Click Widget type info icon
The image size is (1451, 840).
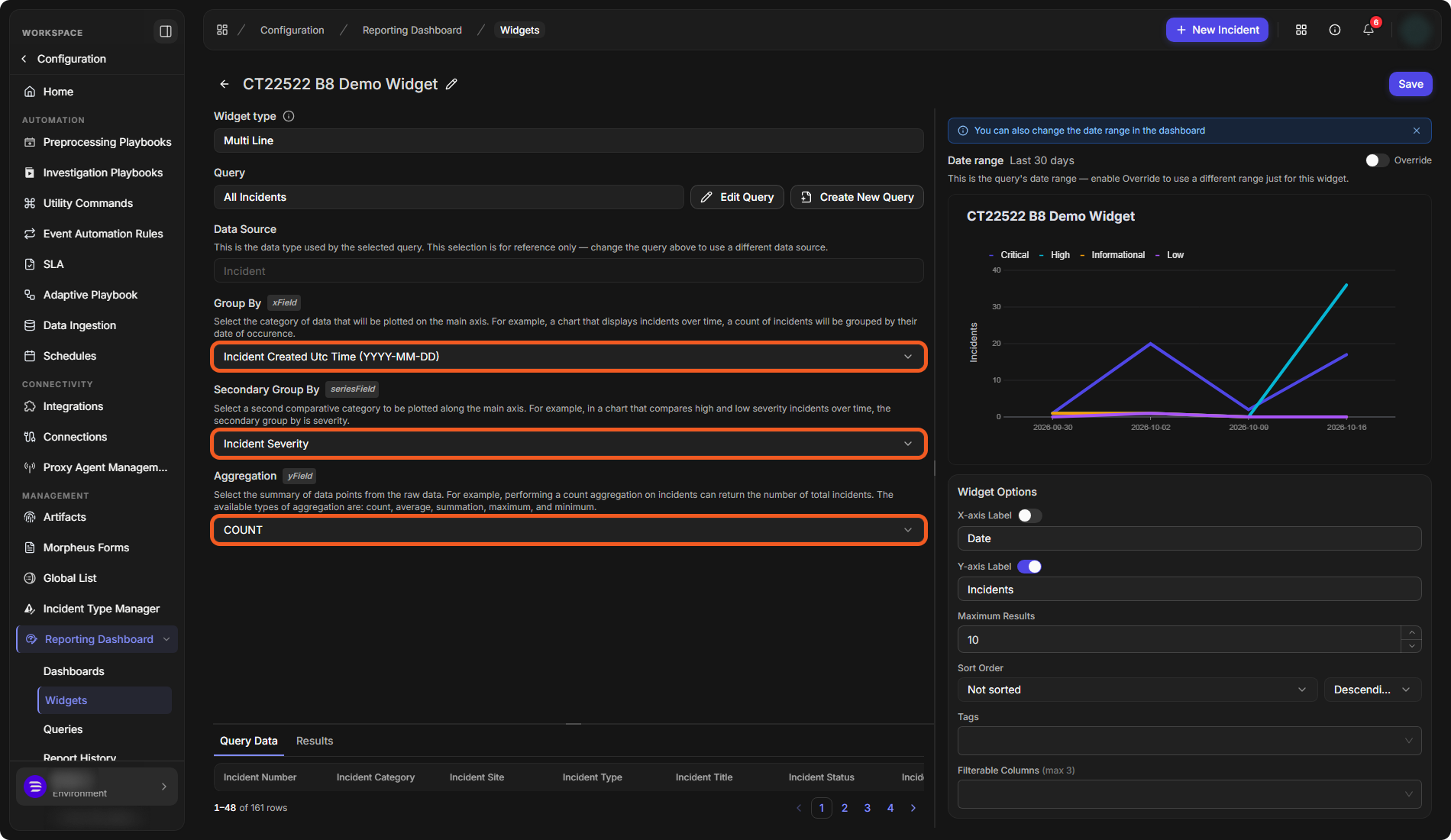(289, 116)
